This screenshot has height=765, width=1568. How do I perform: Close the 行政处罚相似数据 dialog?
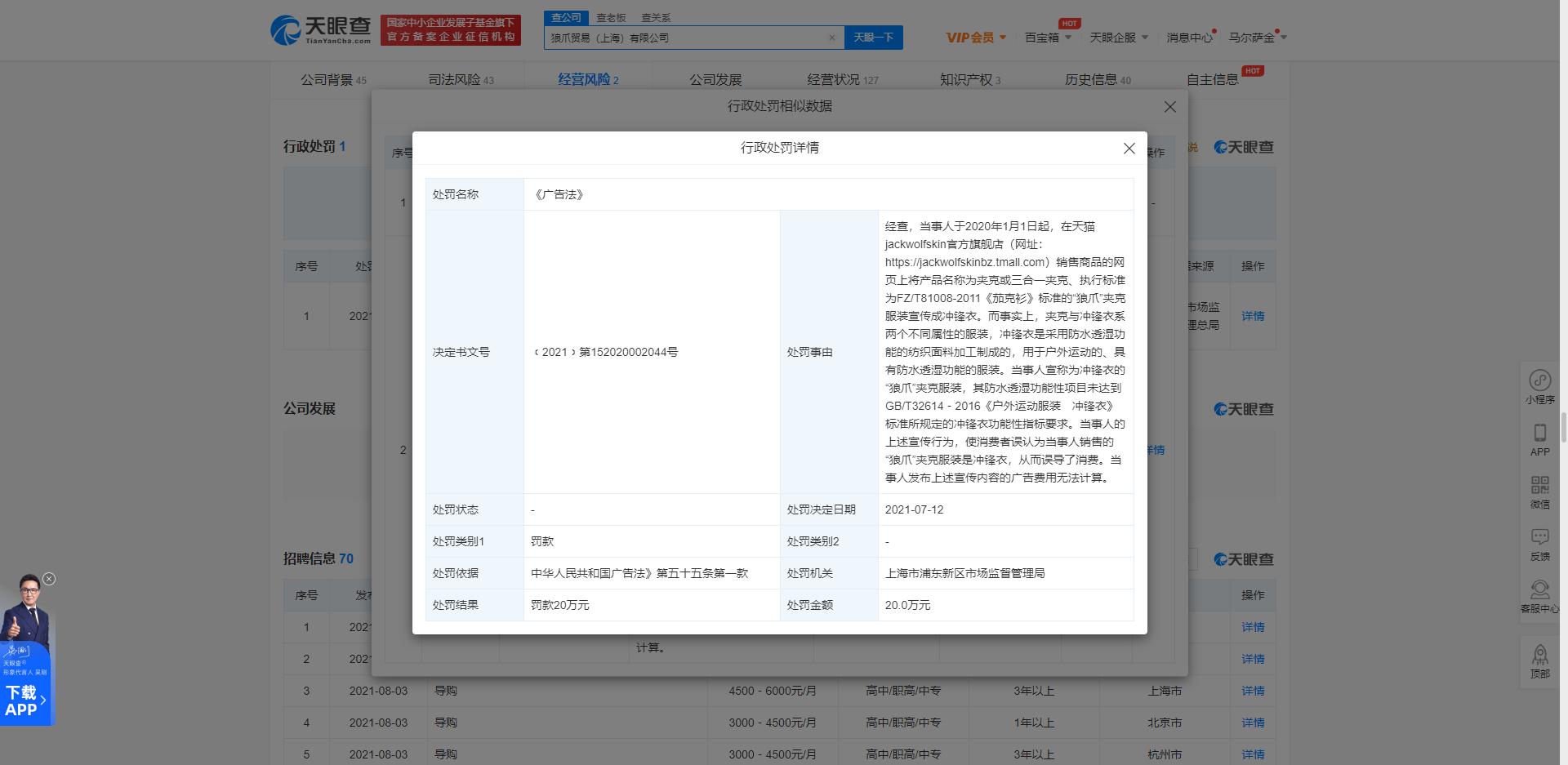[1170, 107]
